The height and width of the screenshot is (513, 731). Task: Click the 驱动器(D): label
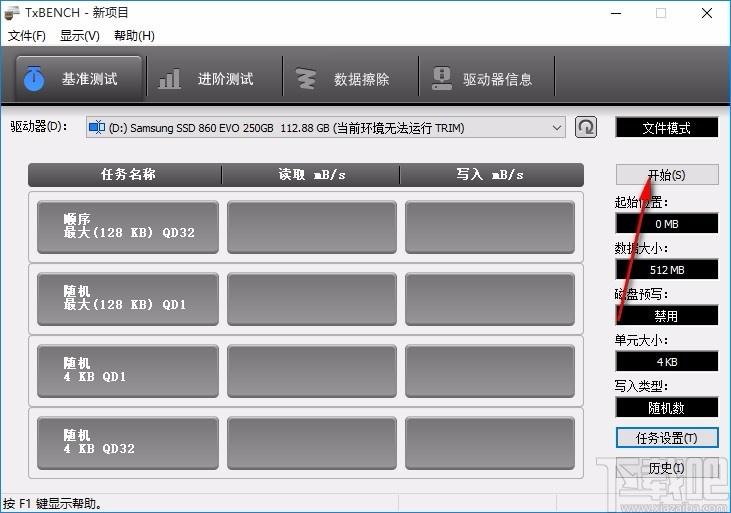tap(39, 126)
